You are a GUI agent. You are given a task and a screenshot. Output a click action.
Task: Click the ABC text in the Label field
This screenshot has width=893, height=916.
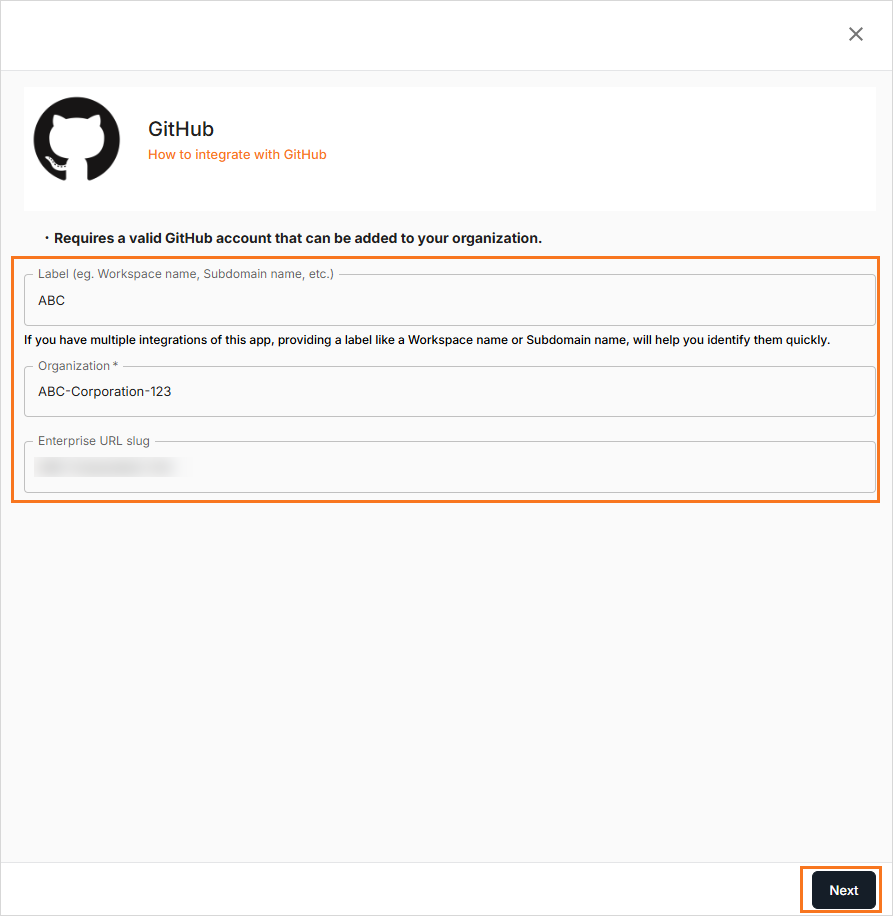click(x=51, y=300)
